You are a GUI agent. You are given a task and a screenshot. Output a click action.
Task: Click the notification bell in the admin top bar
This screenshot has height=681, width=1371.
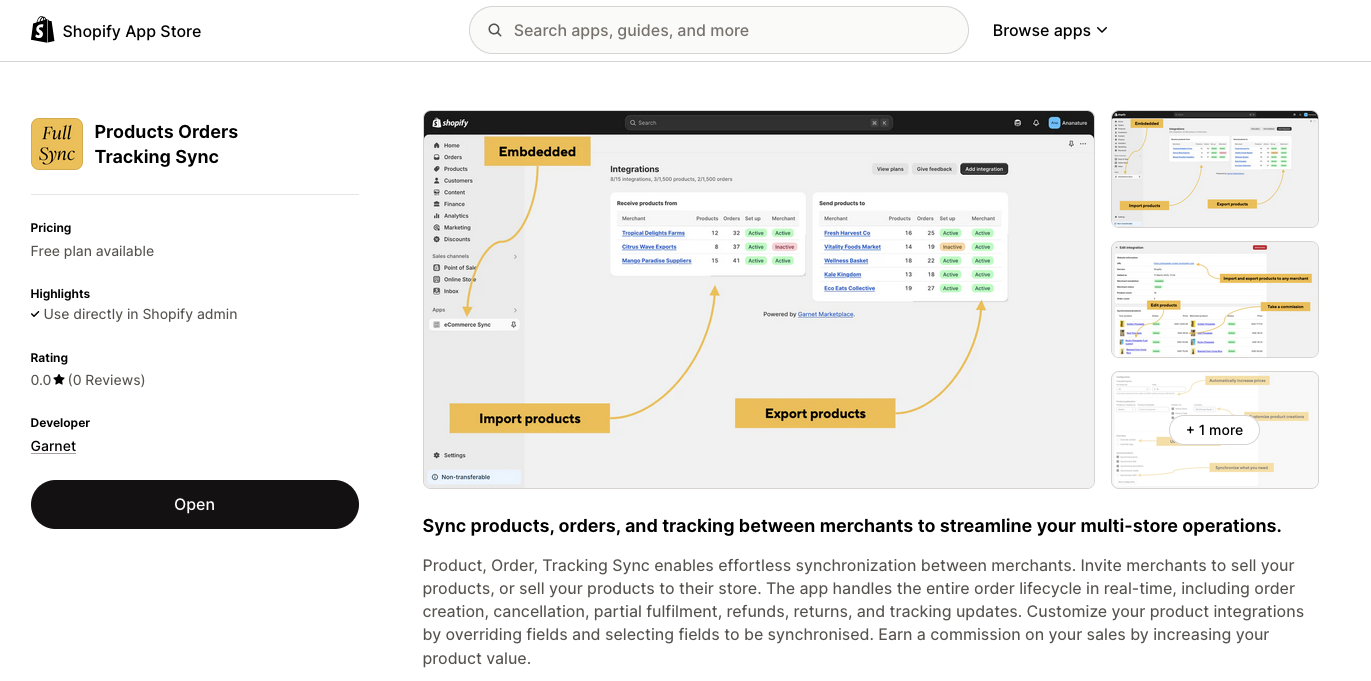pos(1037,122)
